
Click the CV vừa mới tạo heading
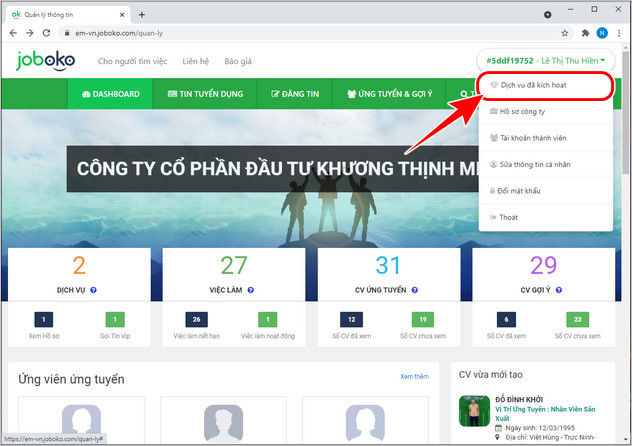491,375
